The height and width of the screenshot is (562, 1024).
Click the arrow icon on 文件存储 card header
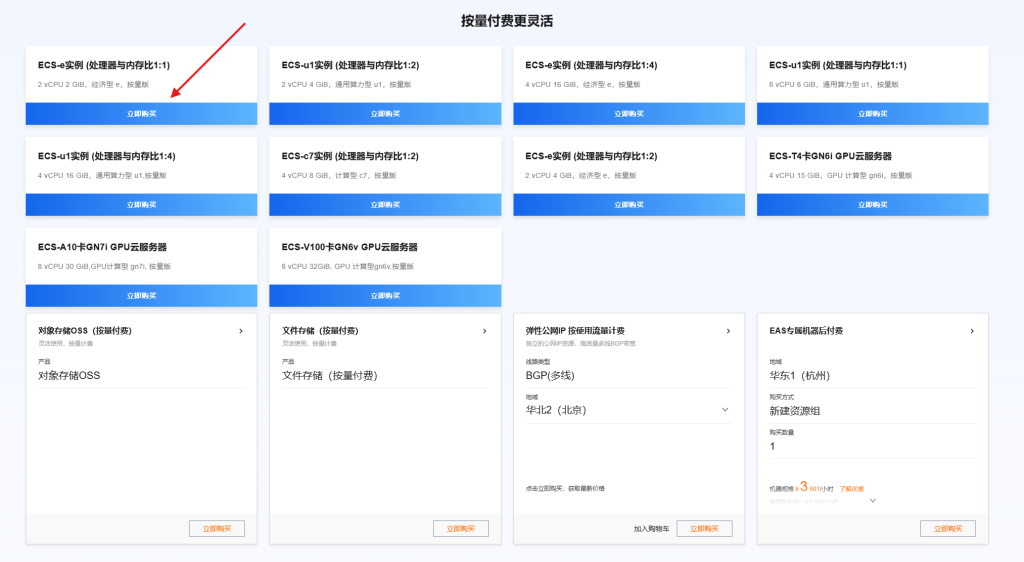pos(485,331)
